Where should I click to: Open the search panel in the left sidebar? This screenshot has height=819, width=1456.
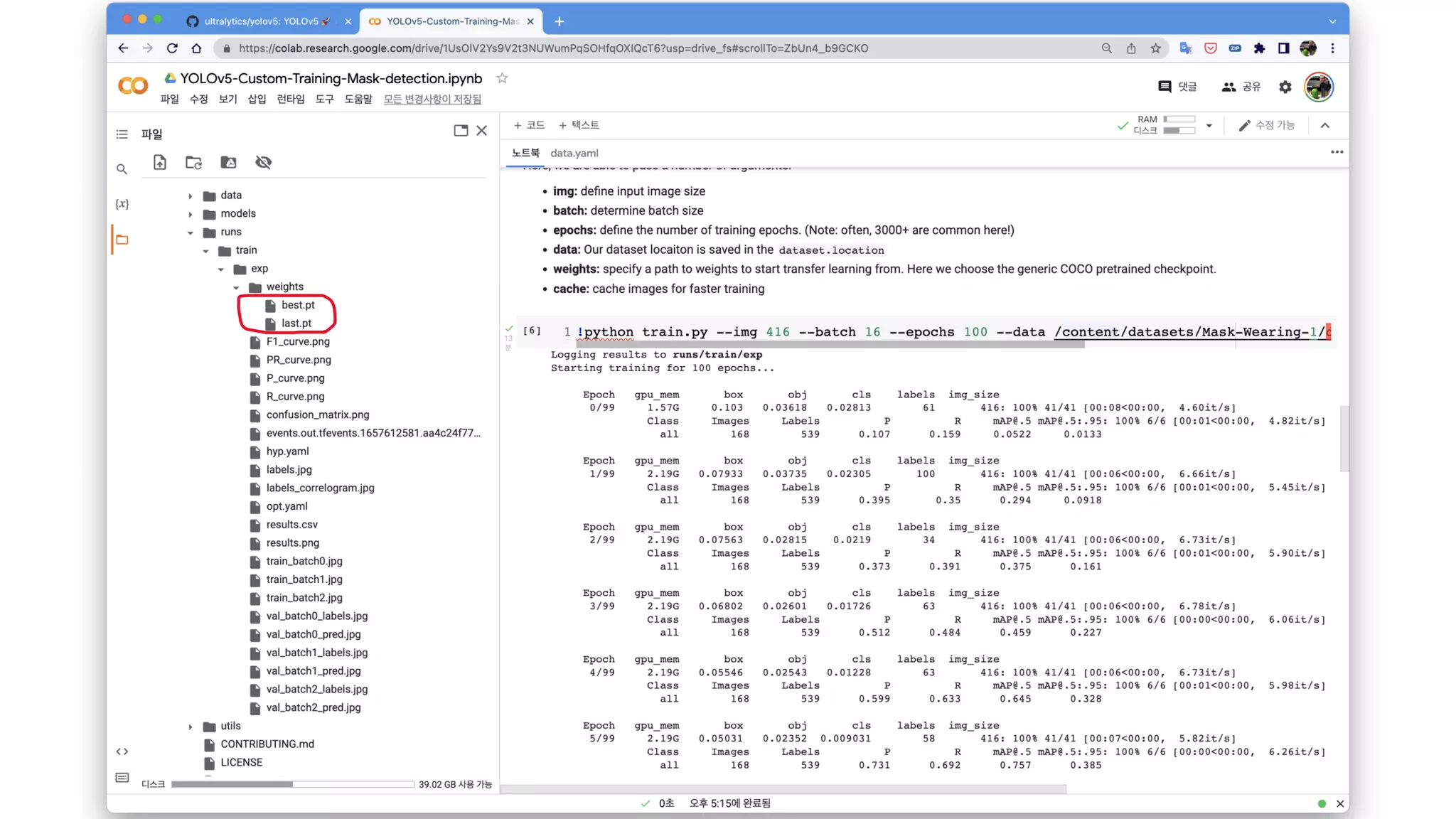click(x=122, y=169)
